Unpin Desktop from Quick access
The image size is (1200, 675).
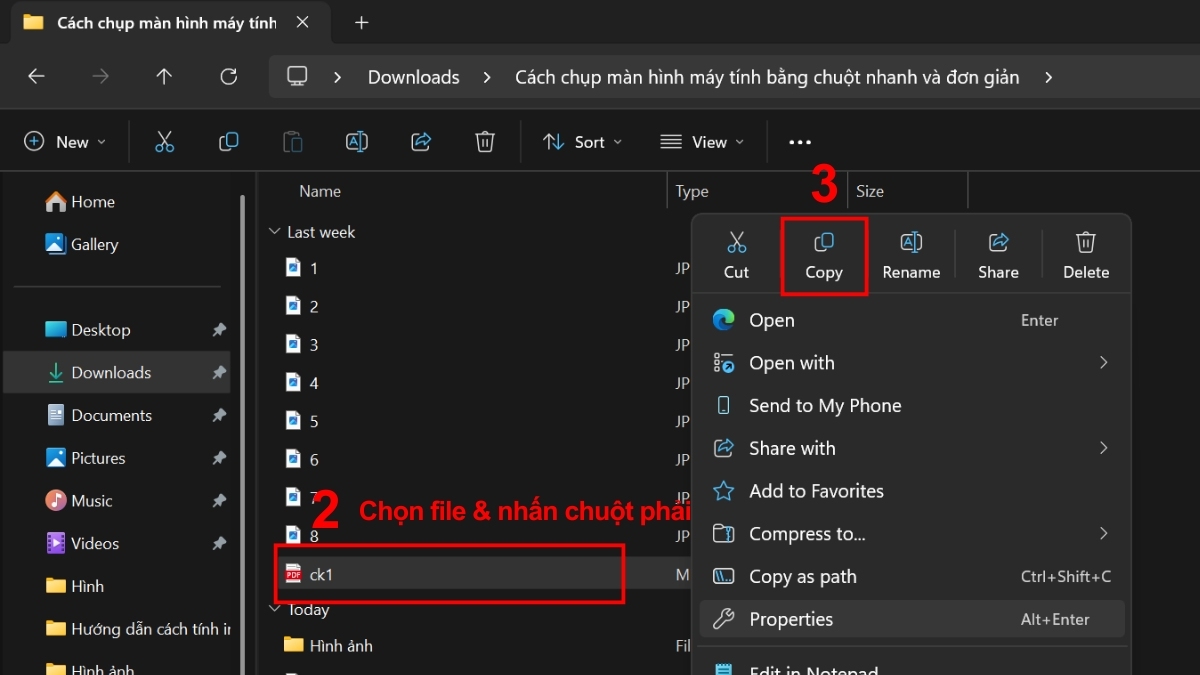219,330
